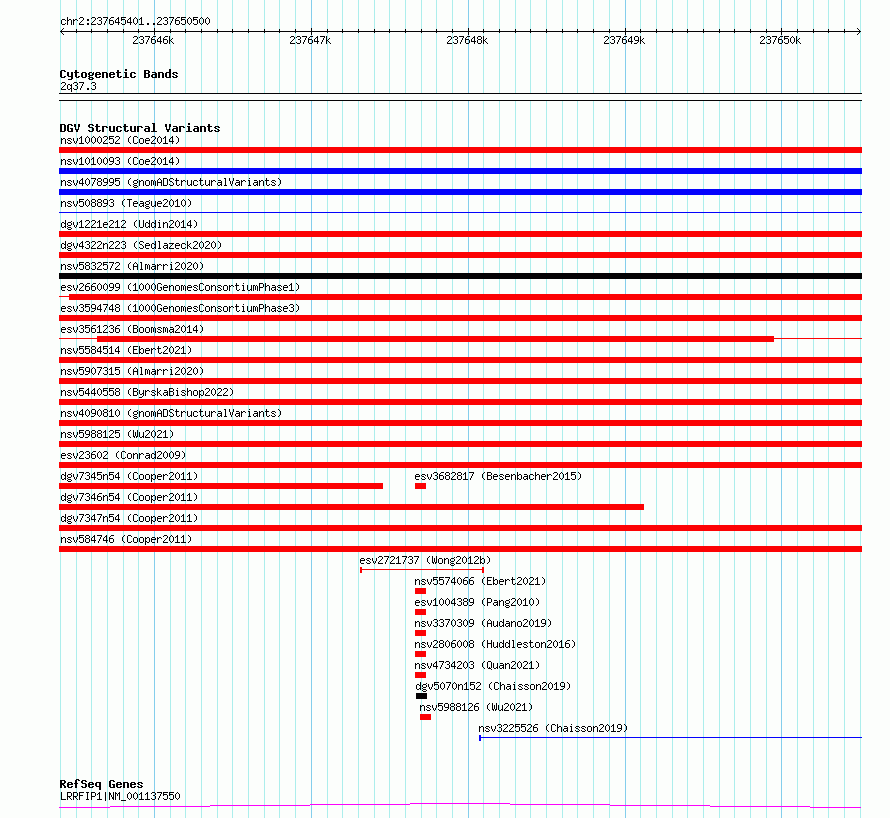Screen dimensions: 890x818
Task: Open dgv5070n152 (Chaisson2019) label
Action: [x=493, y=686]
